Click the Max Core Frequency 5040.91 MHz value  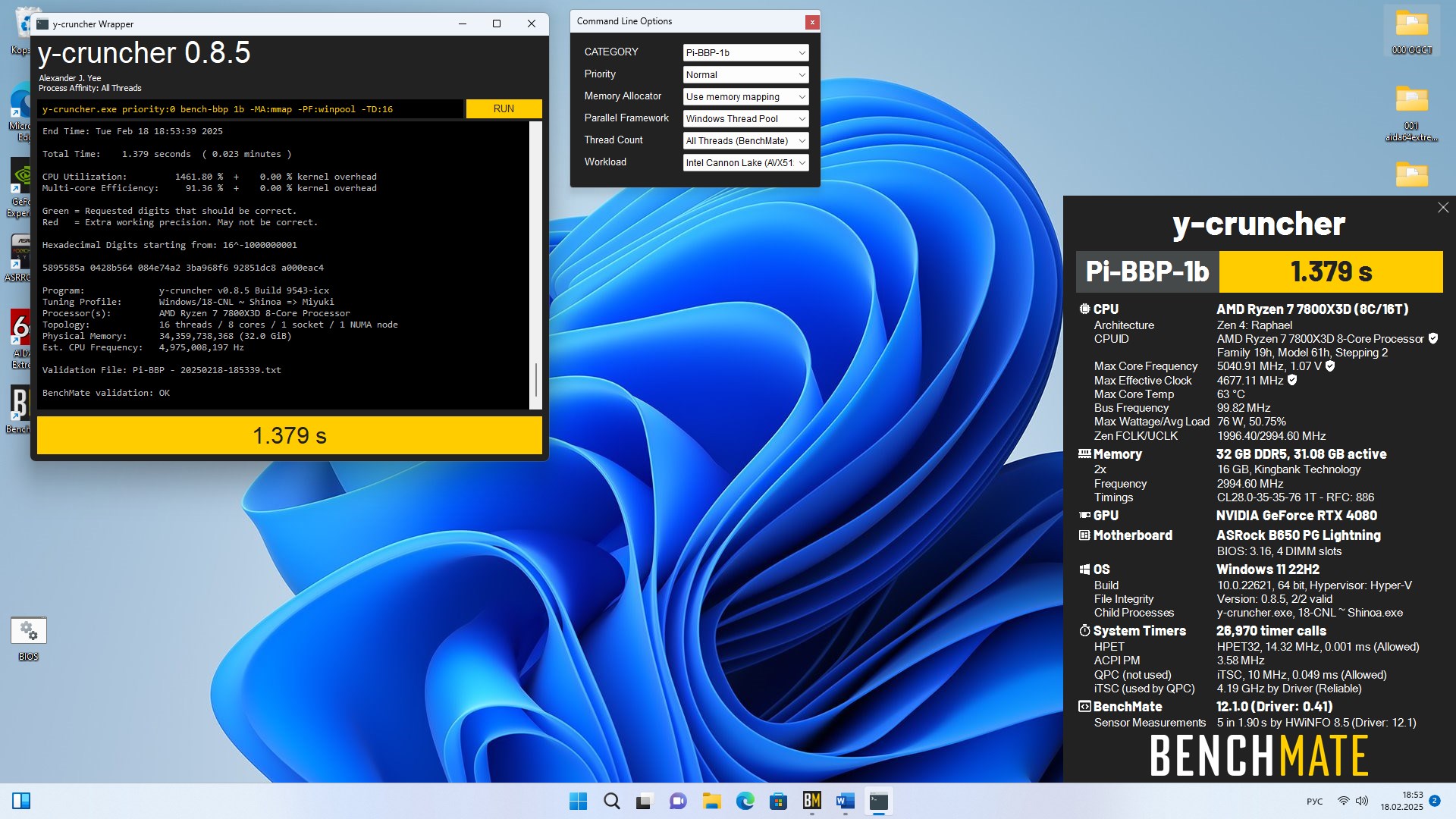click(x=1269, y=366)
